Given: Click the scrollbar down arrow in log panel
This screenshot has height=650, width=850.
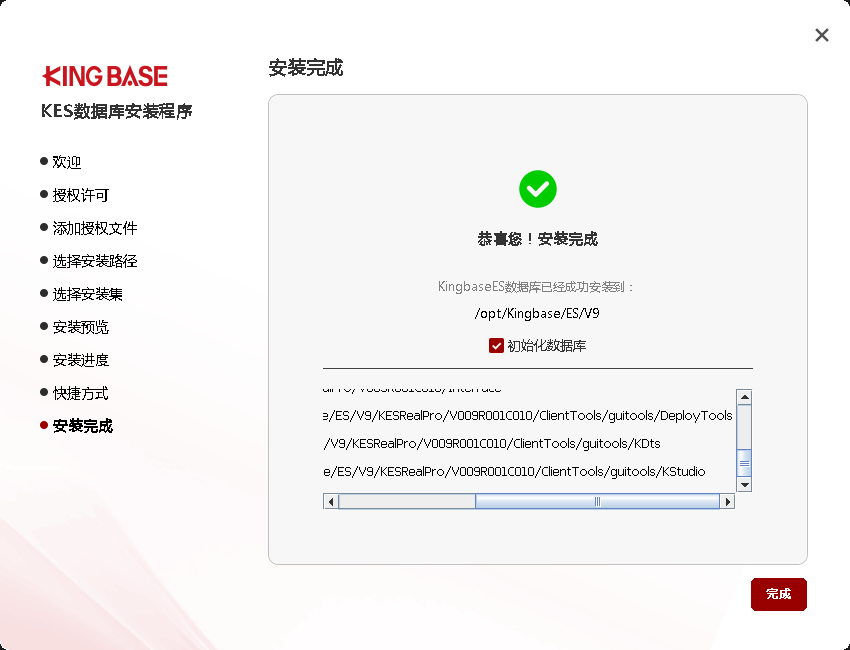Looking at the screenshot, I should click(x=744, y=485).
